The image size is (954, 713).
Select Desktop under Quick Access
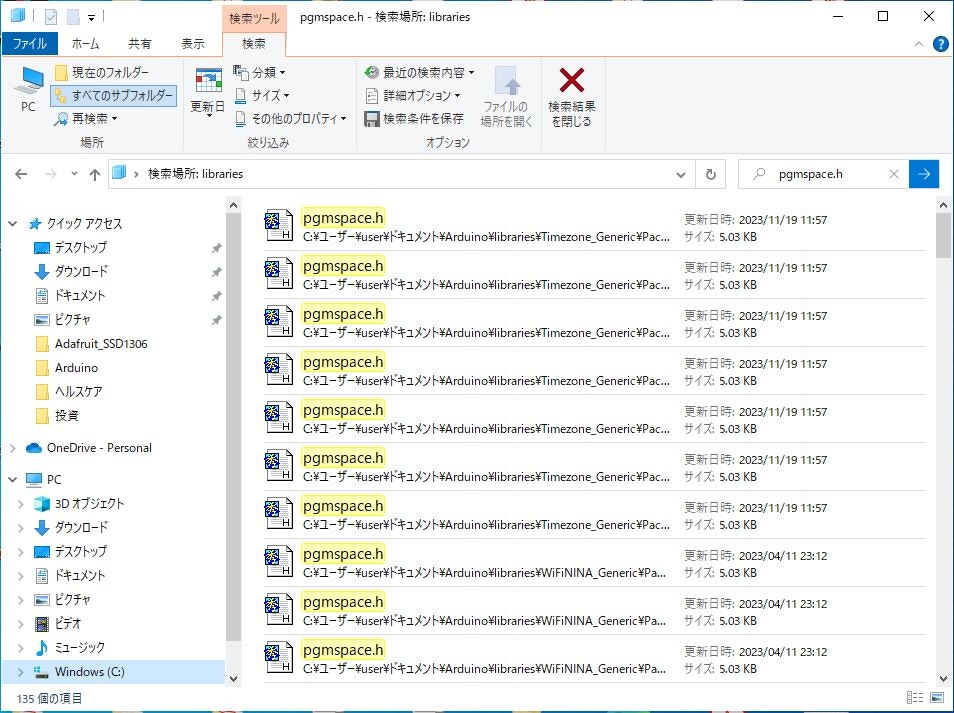click(x=80, y=248)
